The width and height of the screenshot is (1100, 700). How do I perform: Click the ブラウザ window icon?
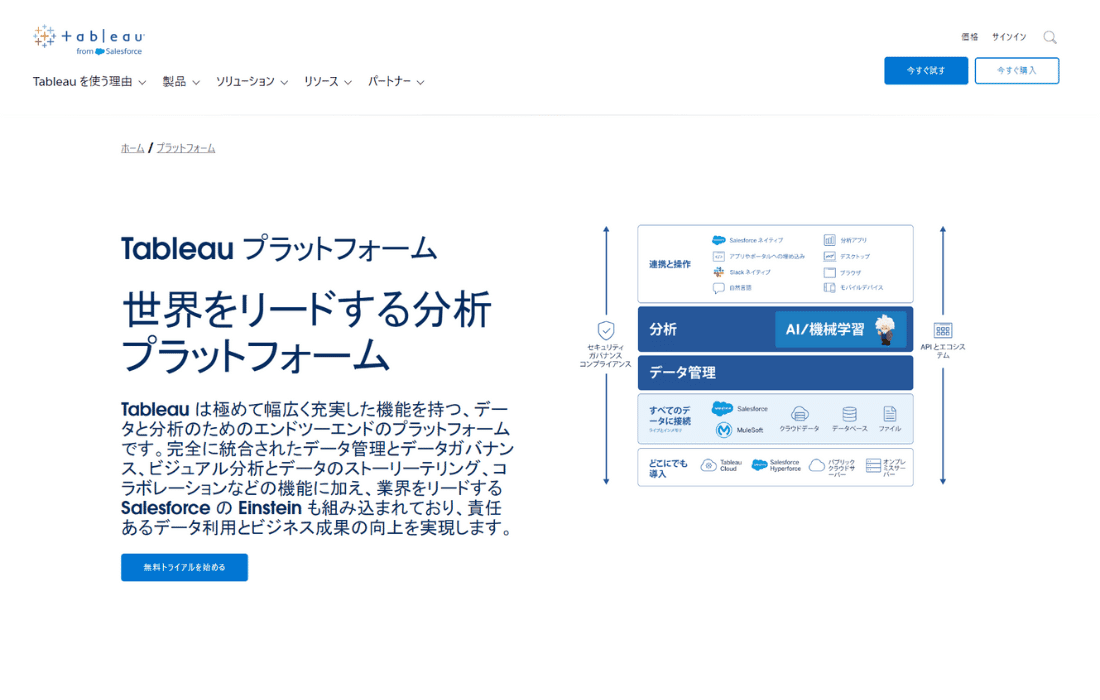click(829, 272)
